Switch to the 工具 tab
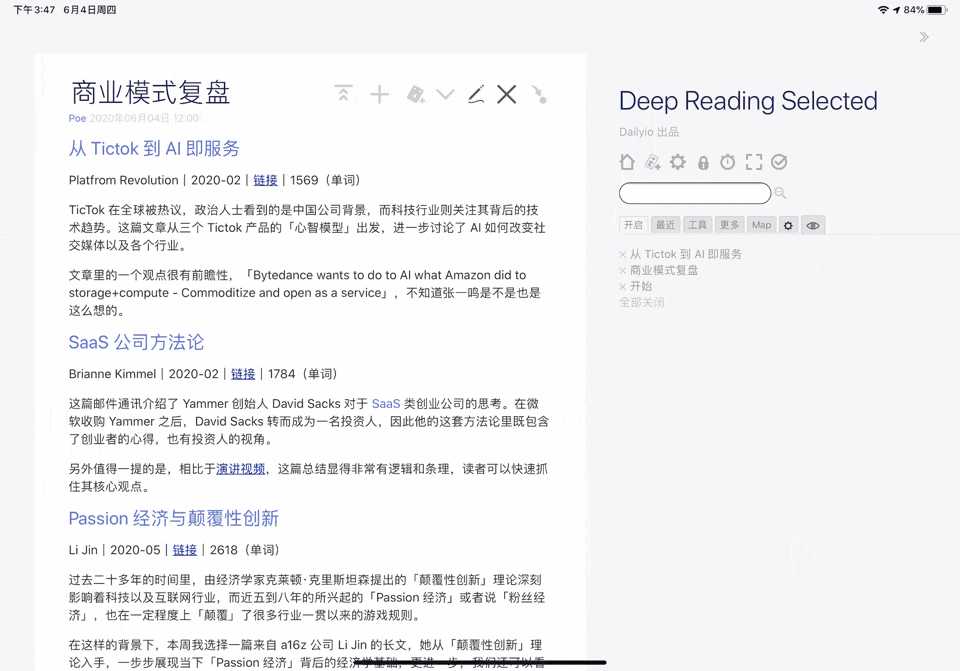Image resolution: width=960 pixels, height=671 pixels. (x=697, y=225)
